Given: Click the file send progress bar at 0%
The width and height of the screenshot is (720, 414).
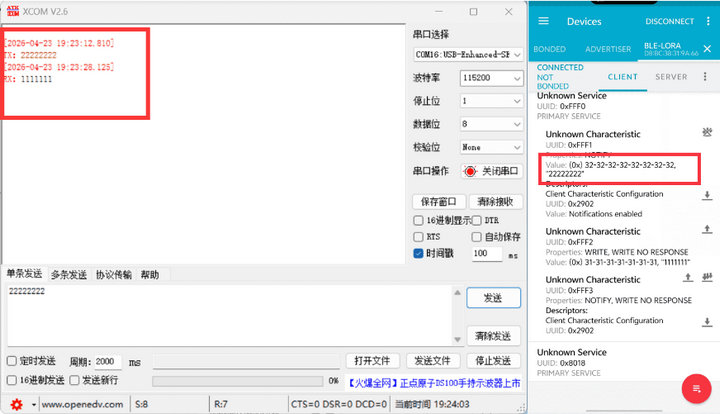Looking at the screenshot, I should 238,381.
